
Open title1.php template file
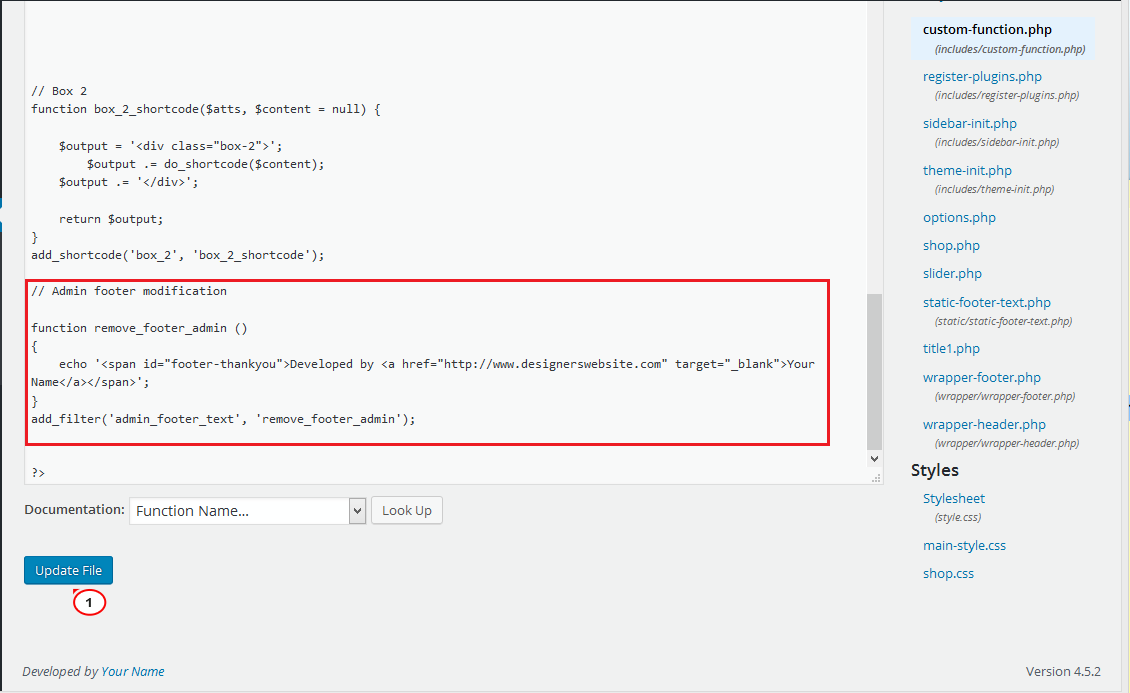(951, 349)
